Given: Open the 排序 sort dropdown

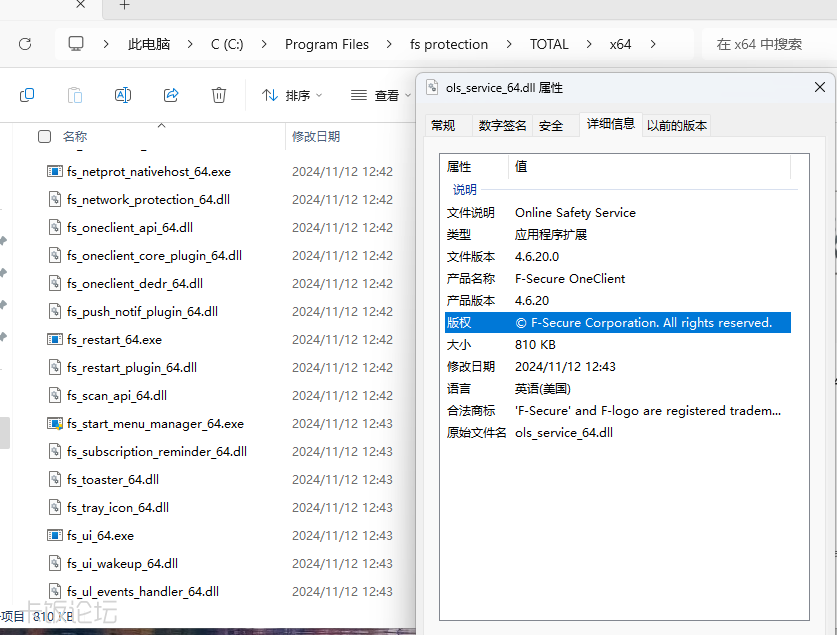Looking at the screenshot, I should point(292,96).
